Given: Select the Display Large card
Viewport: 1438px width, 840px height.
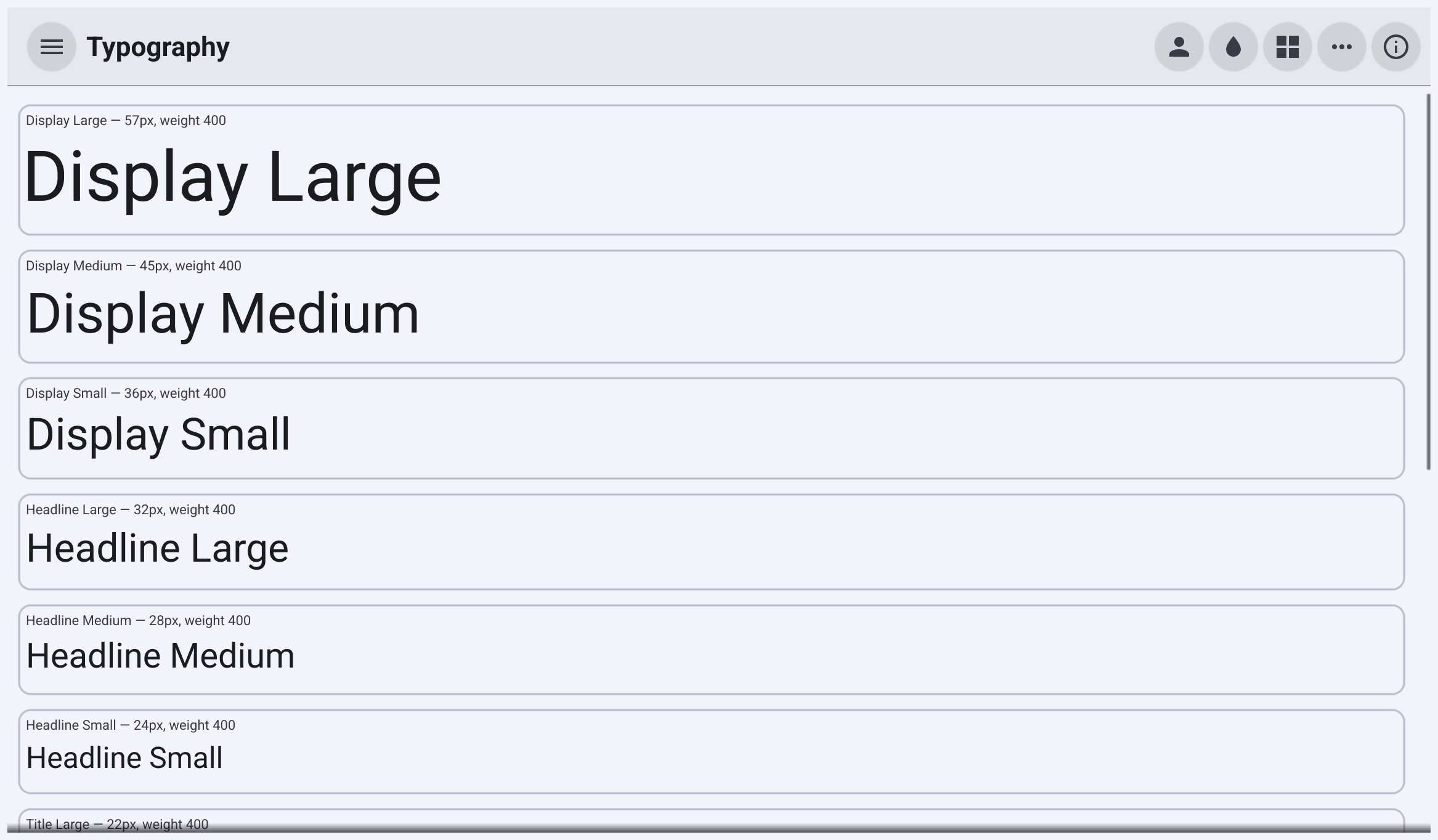Looking at the screenshot, I should 712,170.
